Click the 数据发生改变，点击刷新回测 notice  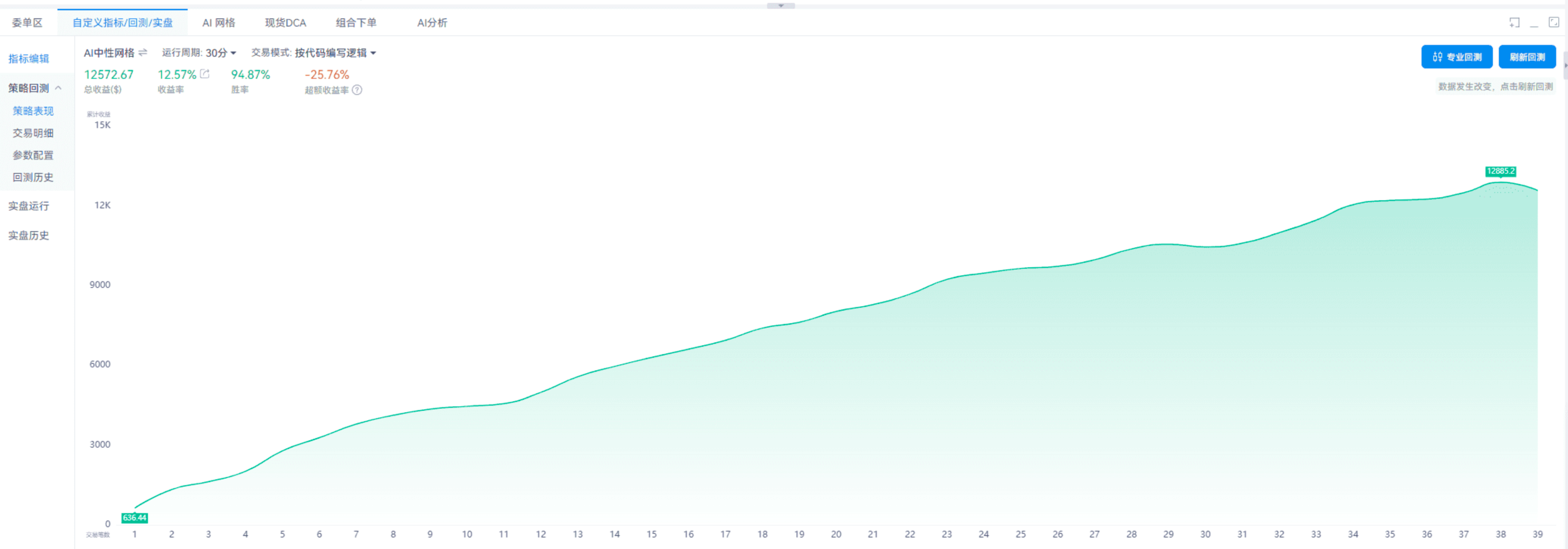pos(1496,87)
